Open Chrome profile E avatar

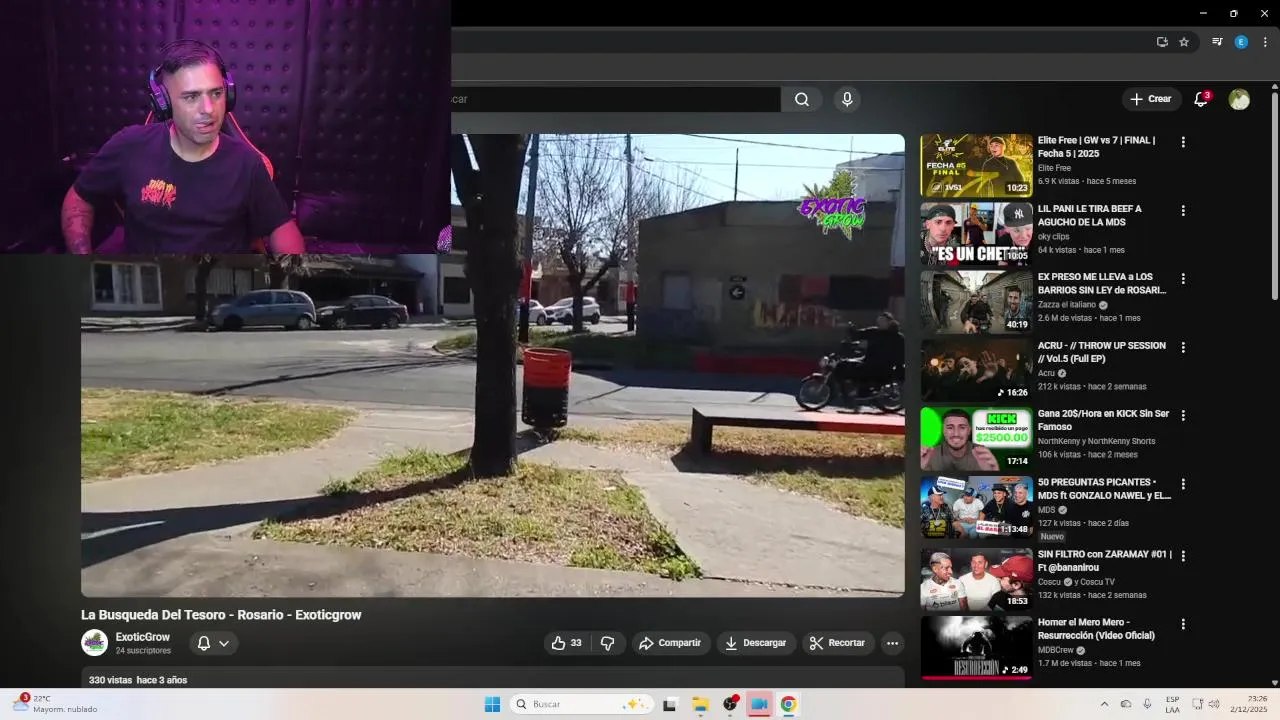(1241, 42)
